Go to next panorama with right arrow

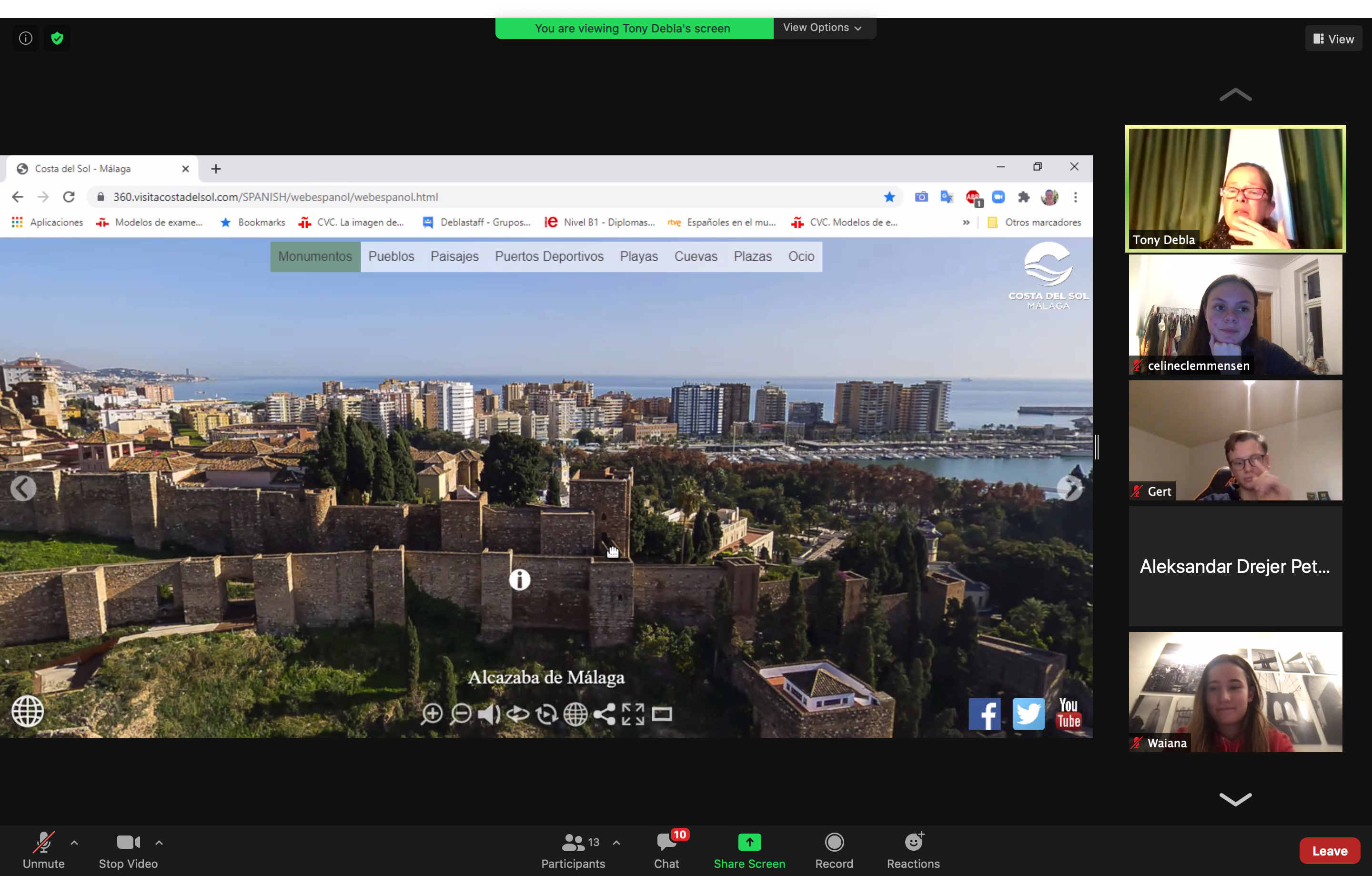pos(1069,489)
